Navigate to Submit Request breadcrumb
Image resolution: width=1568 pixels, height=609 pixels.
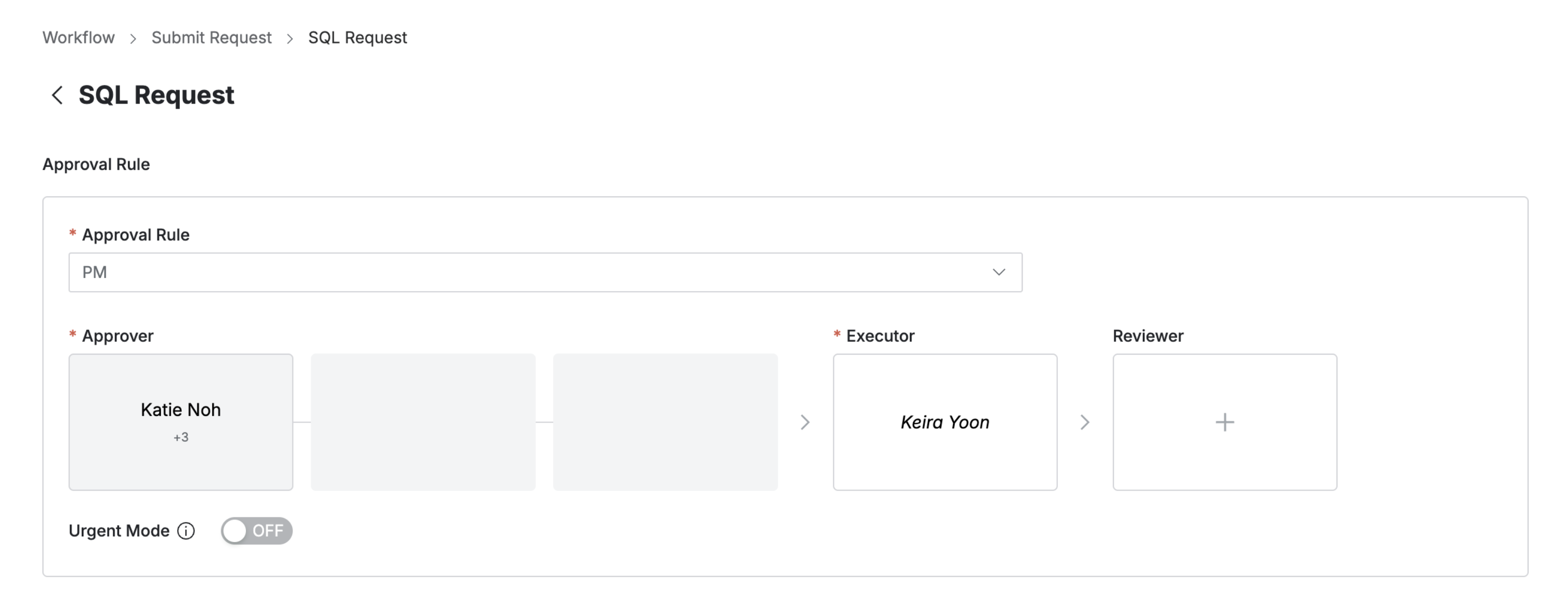(x=211, y=38)
